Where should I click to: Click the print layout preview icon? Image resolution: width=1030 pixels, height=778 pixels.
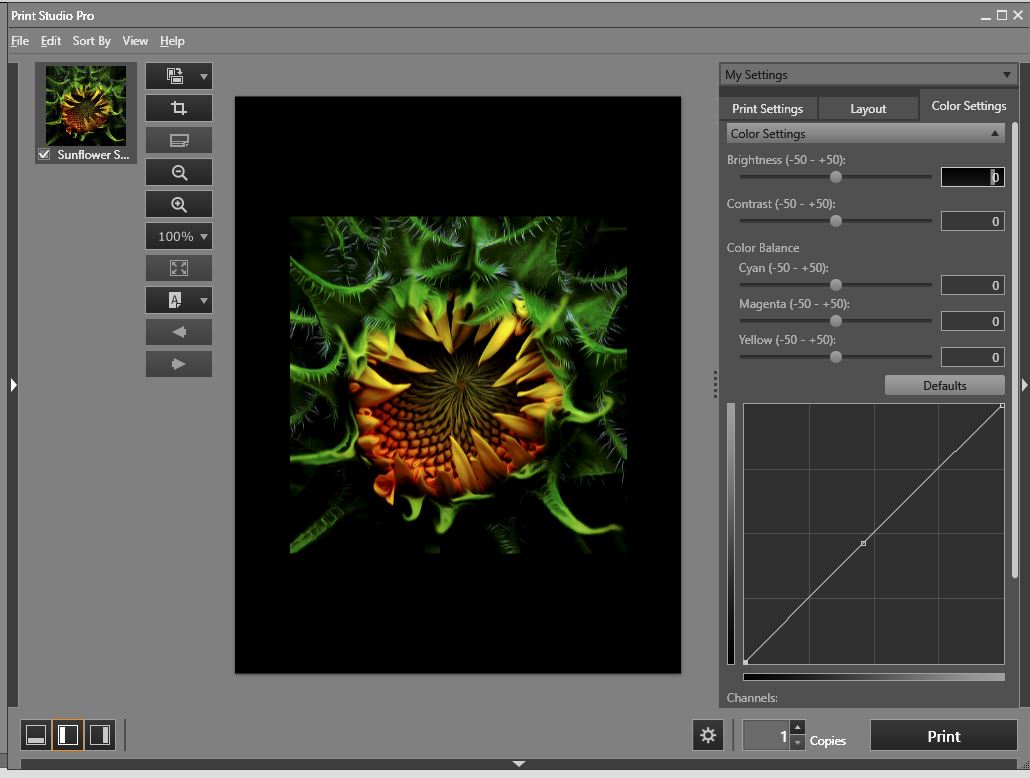(179, 140)
